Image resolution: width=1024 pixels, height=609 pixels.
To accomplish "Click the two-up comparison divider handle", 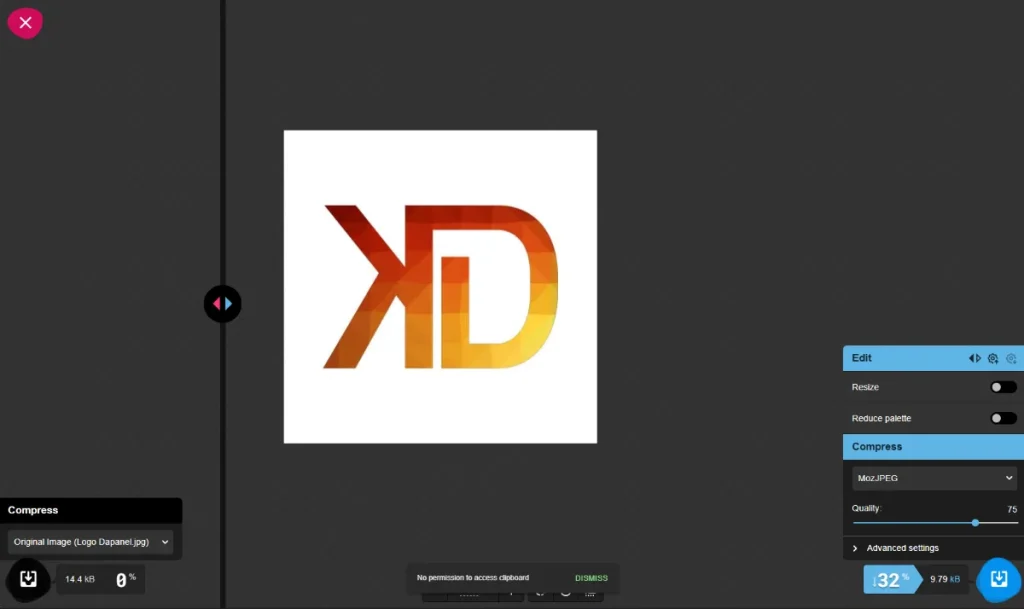I will click(223, 304).
